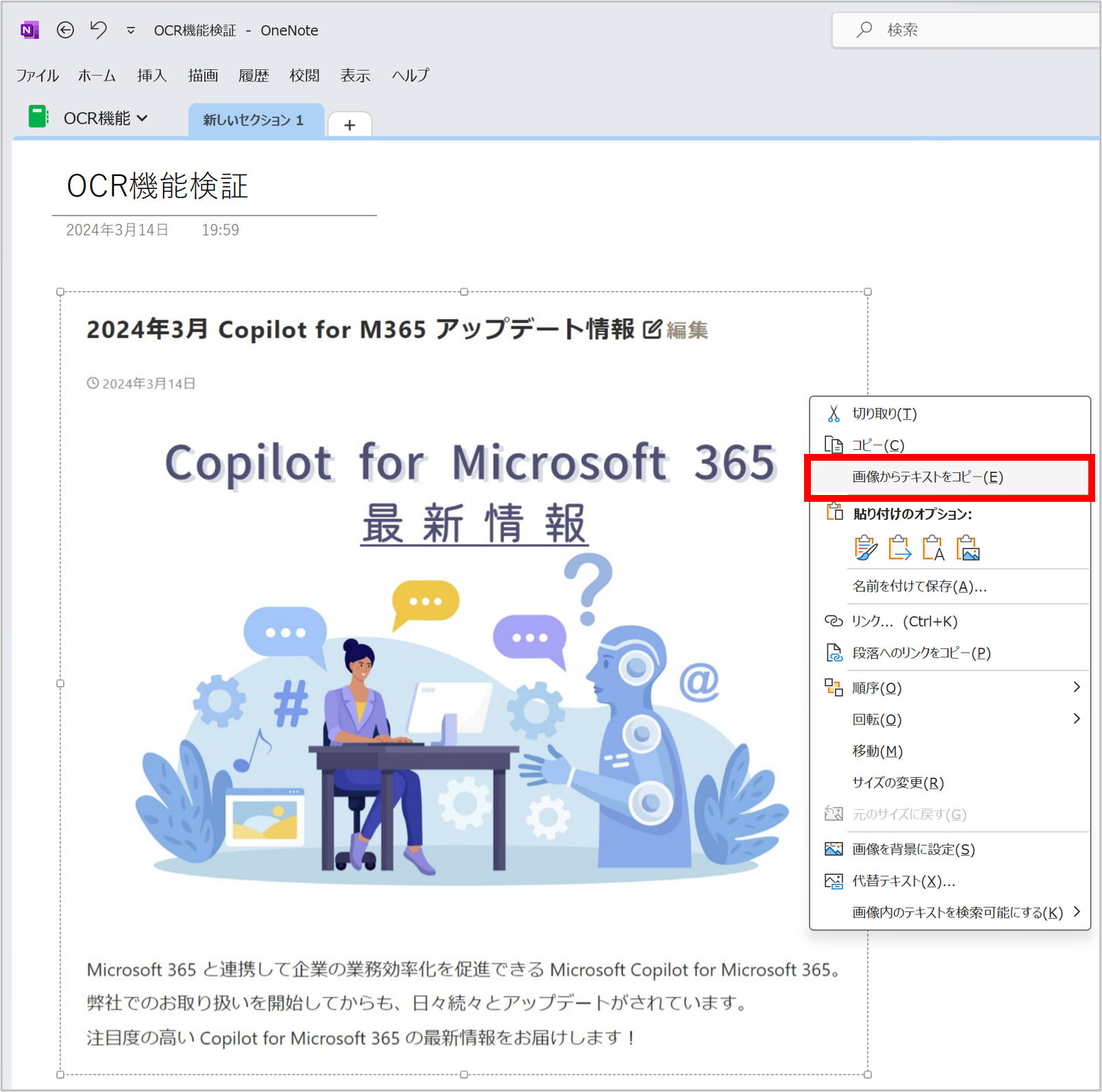Click the 画像を背景に設定 image icon
The width and height of the screenshot is (1102, 1092).
pos(834,849)
